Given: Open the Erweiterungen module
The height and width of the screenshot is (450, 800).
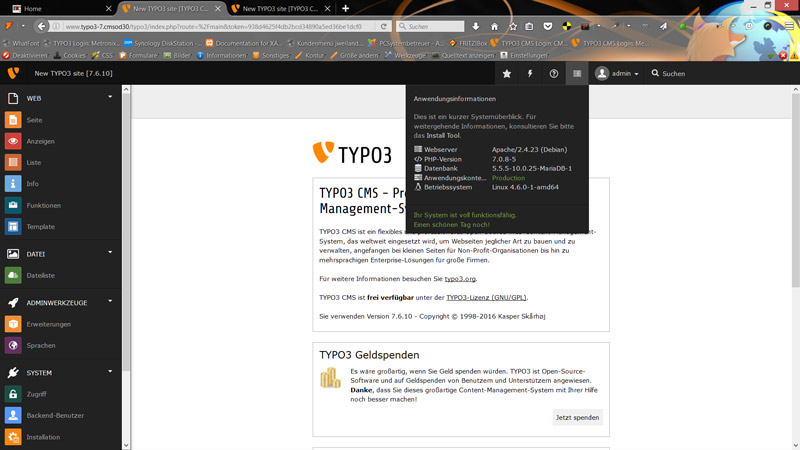Looking at the screenshot, I should (x=48, y=324).
